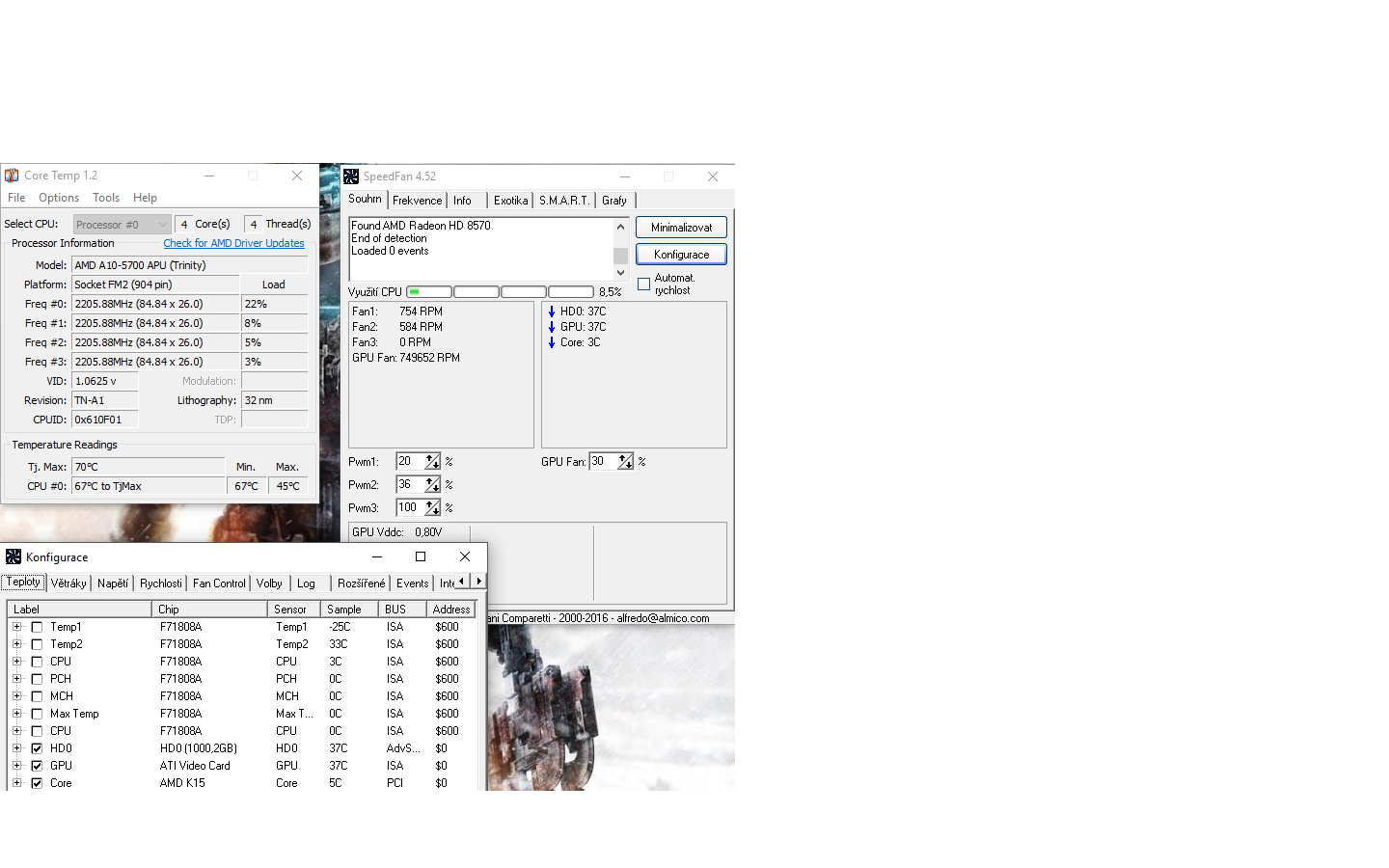Click the Pwm3 spinner arrows

point(432,508)
